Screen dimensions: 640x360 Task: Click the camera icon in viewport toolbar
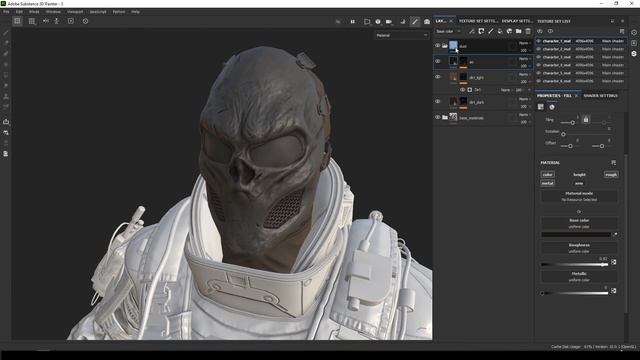pyautogui.click(x=389, y=22)
